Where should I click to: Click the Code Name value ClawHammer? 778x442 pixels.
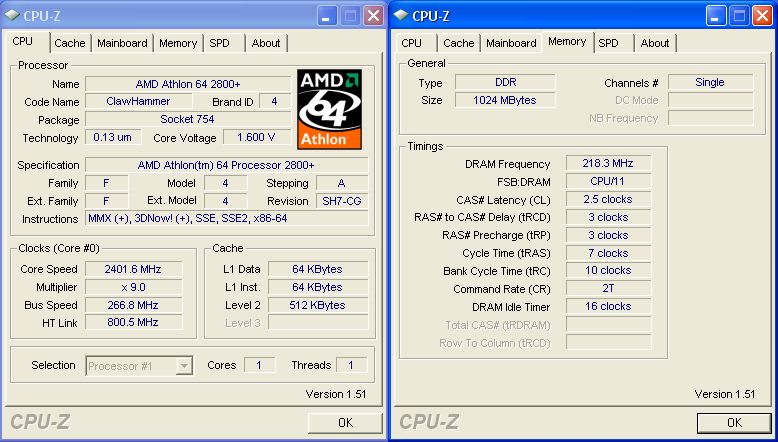(x=138, y=102)
